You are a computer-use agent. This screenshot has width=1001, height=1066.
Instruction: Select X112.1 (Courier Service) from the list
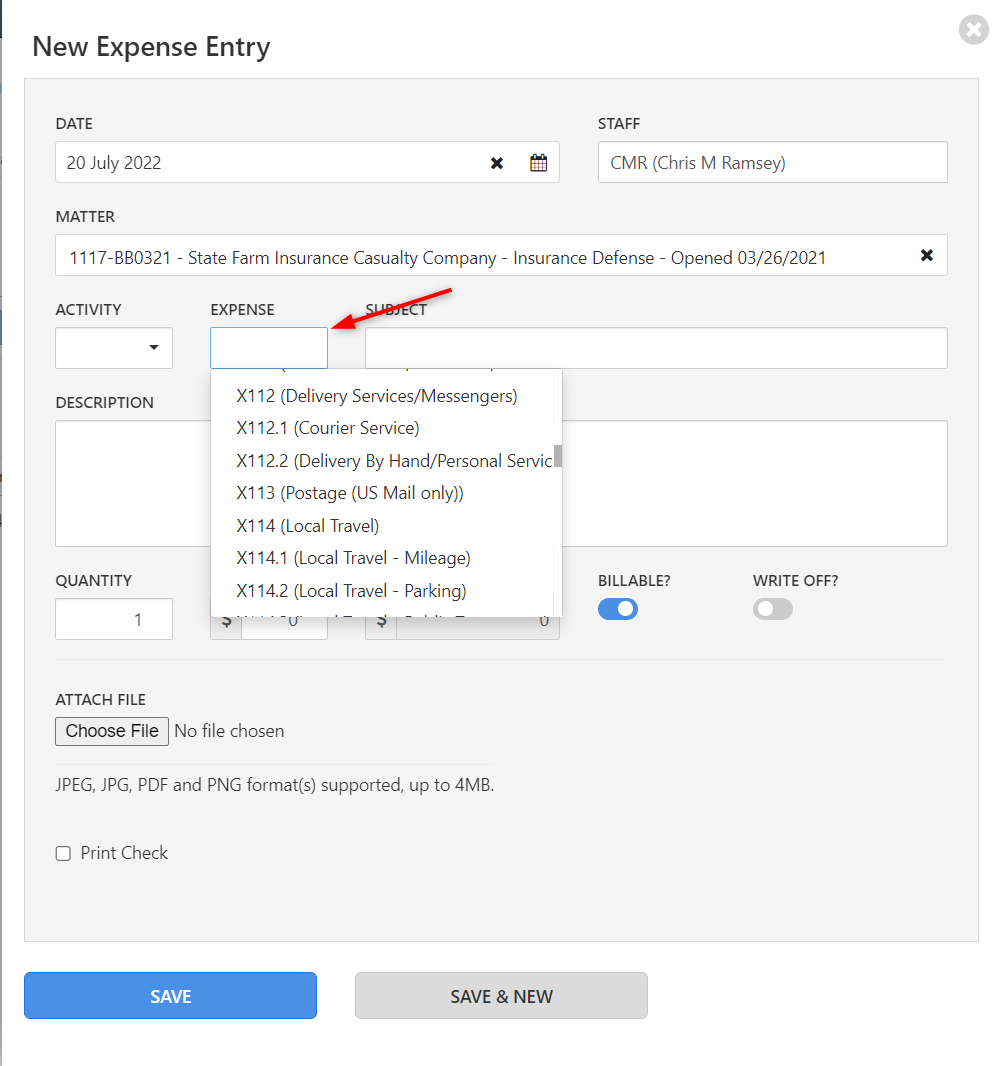click(326, 428)
